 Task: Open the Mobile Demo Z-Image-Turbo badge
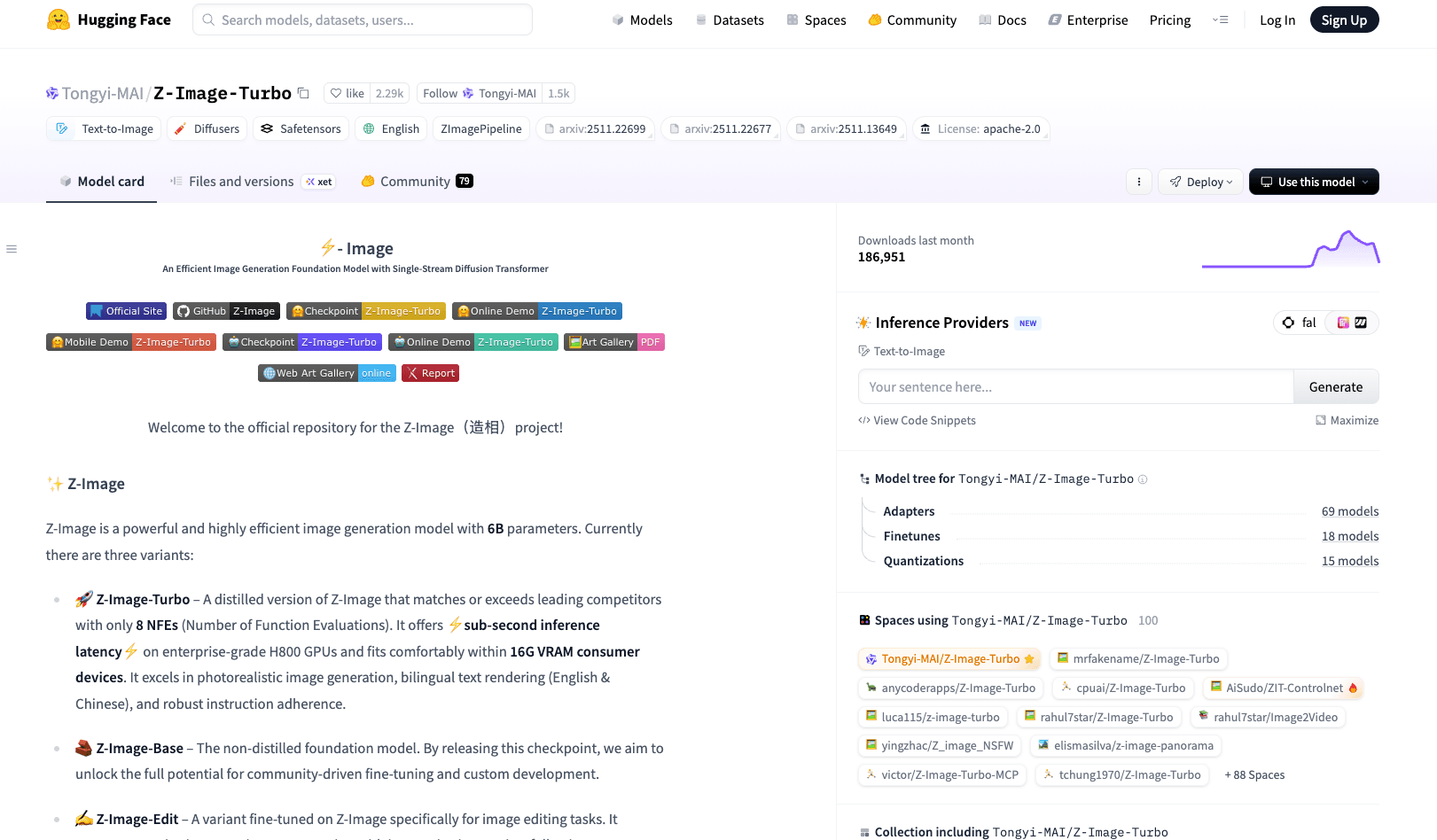[131, 342]
